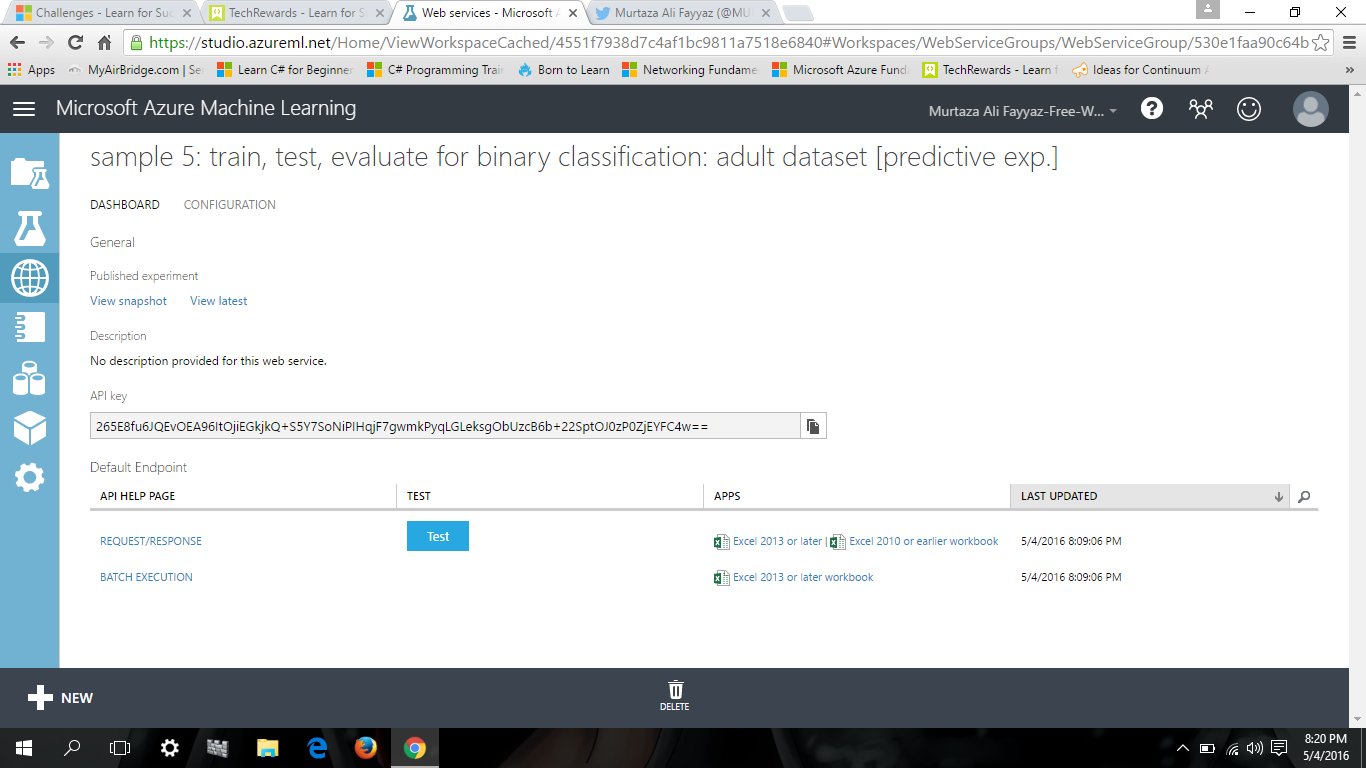Click the search magnifier in the endpoint table
Viewport: 1366px width, 768px height.
point(1303,496)
